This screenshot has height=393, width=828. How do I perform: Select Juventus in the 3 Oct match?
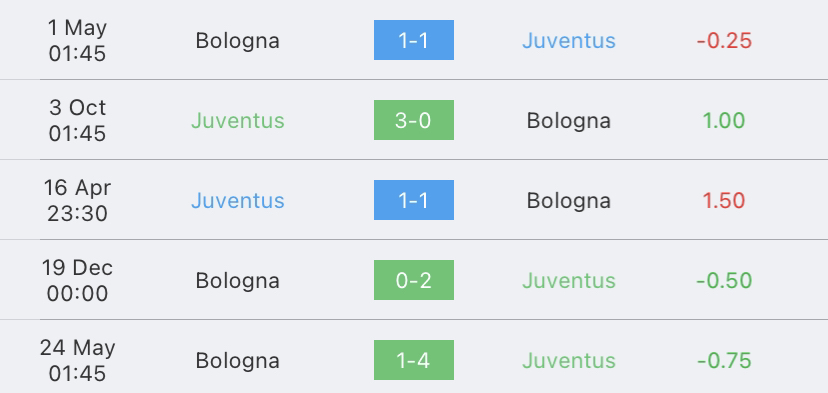(238, 120)
